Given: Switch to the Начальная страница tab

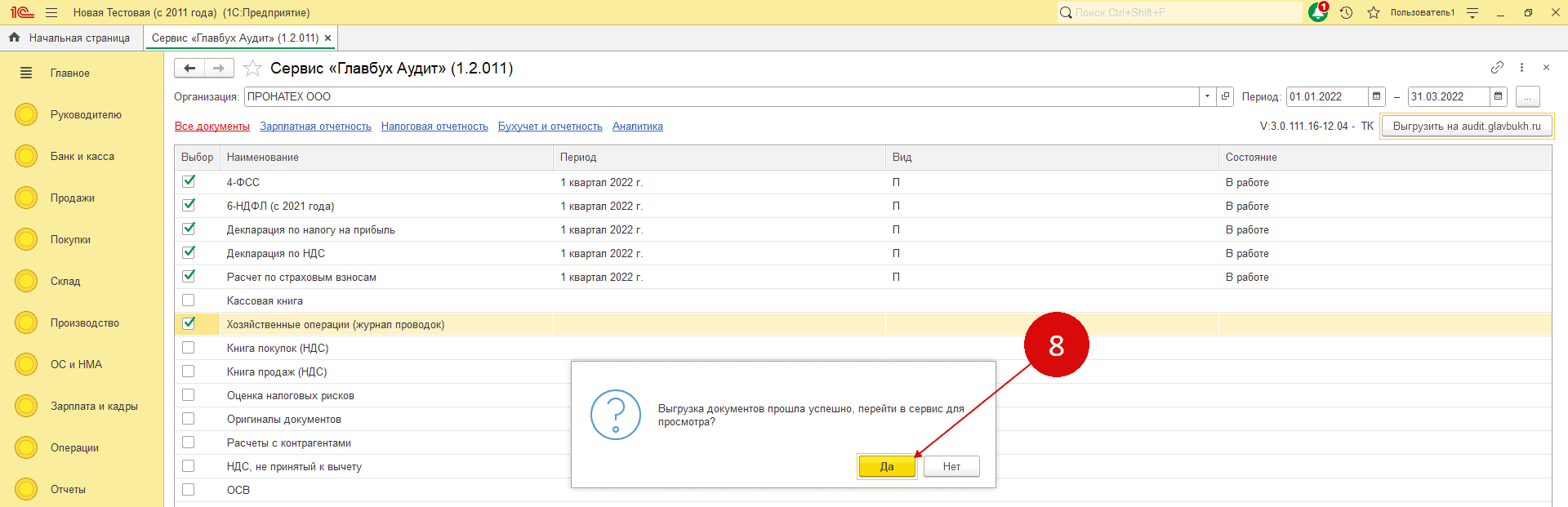Looking at the screenshot, I should tap(71, 38).
